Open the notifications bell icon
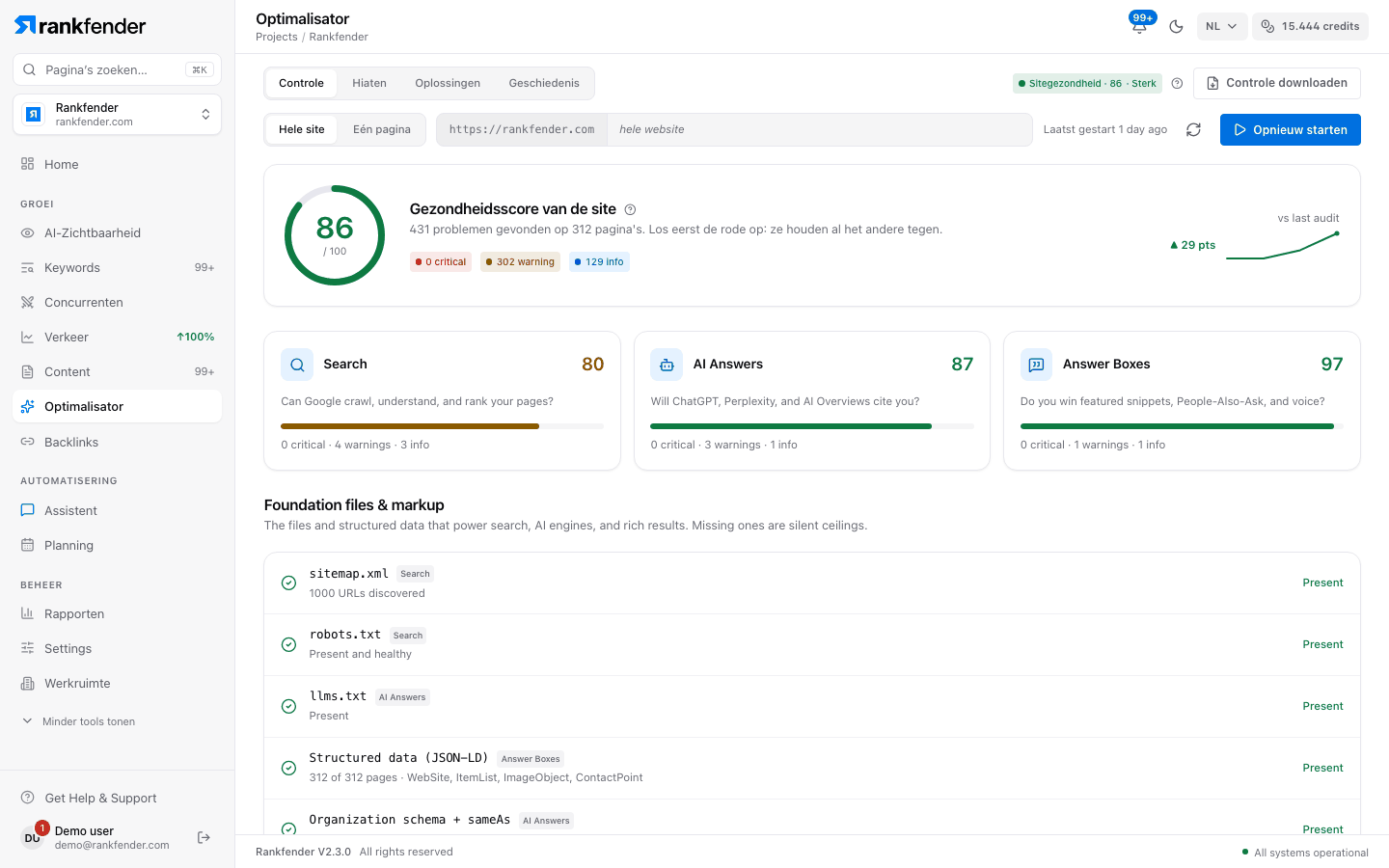 (1139, 26)
